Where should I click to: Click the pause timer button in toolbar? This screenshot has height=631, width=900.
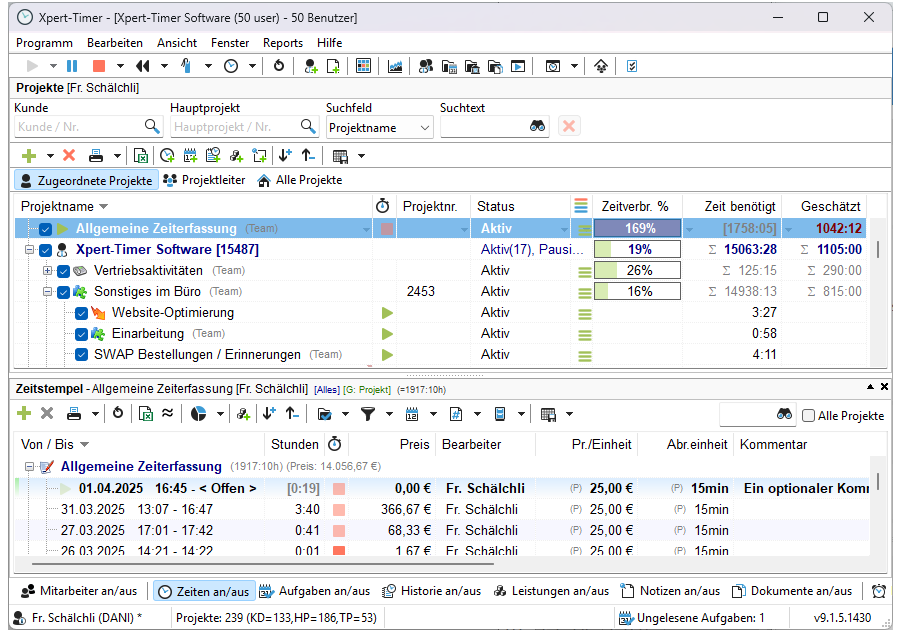(x=72, y=66)
